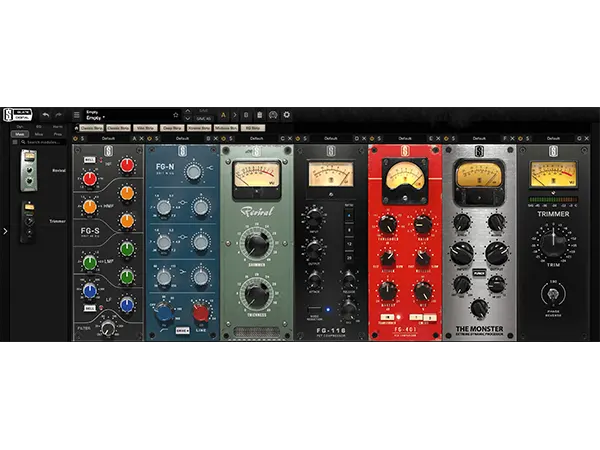Toggle the power button on the first module slot
This screenshot has height=450, width=600.
pos(74,137)
